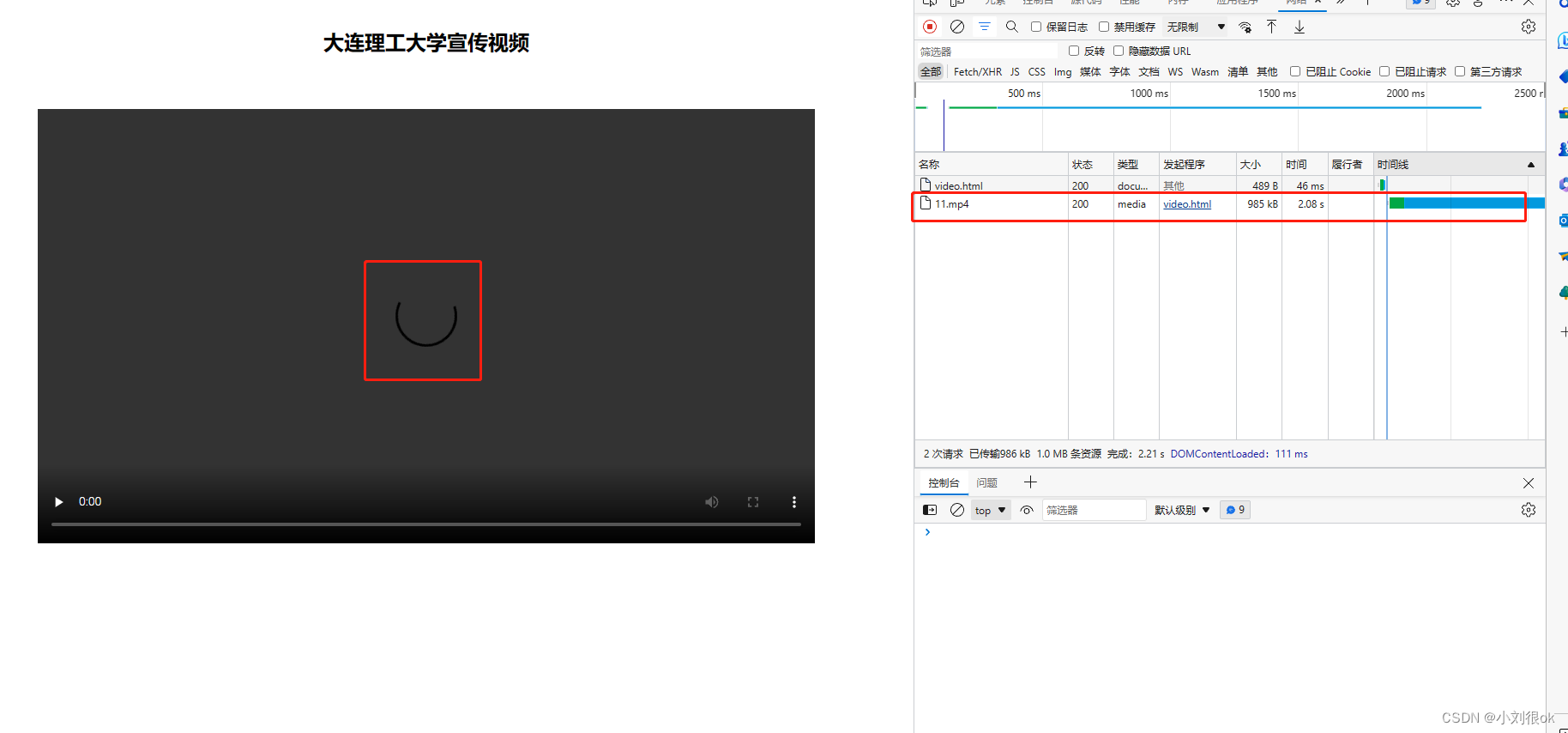Image resolution: width=1568 pixels, height=733 pixels.
Task: Select video.html request row
Action: [1229, 185]
